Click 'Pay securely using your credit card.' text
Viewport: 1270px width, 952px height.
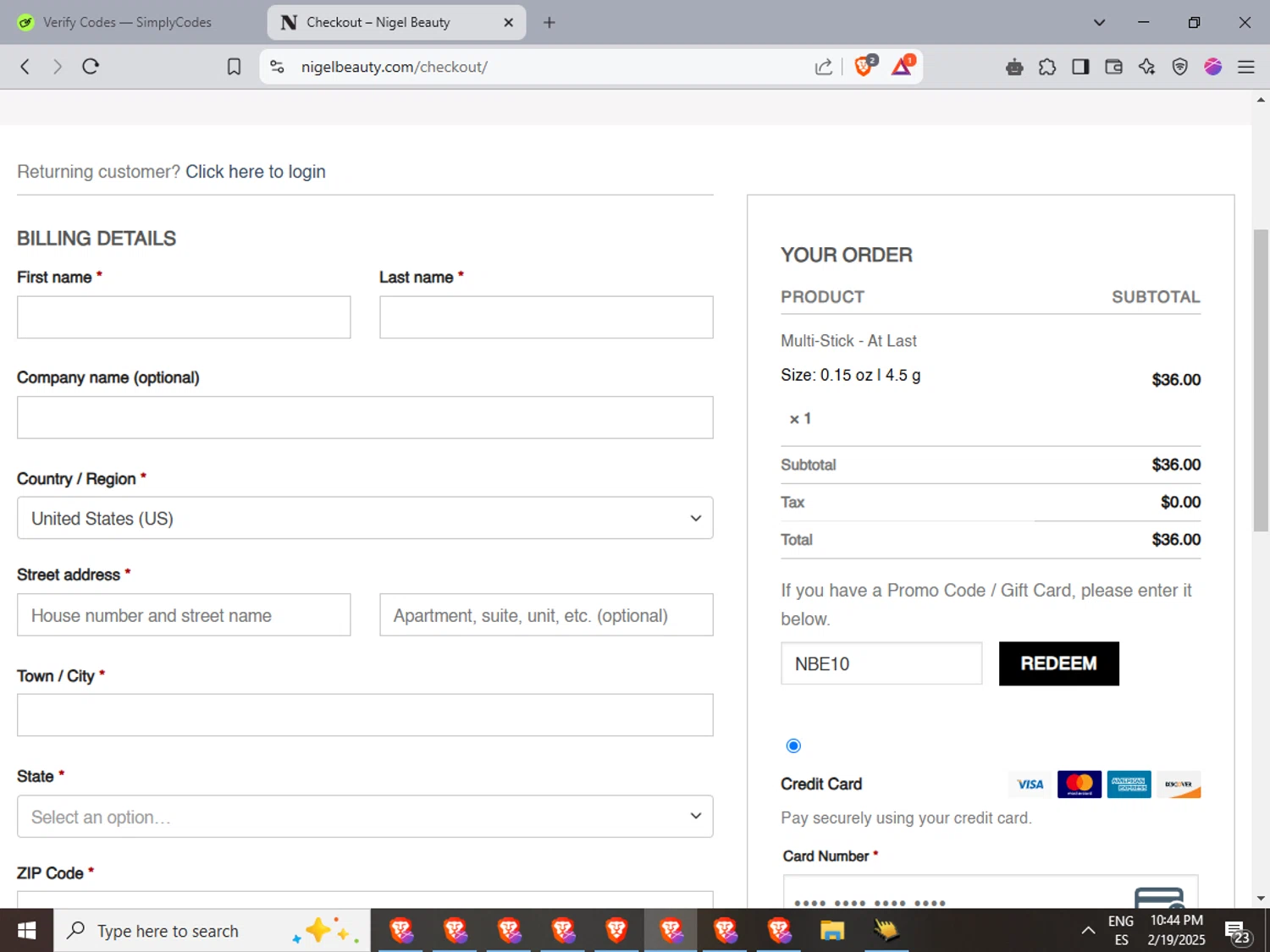click(x=906, y=818)
